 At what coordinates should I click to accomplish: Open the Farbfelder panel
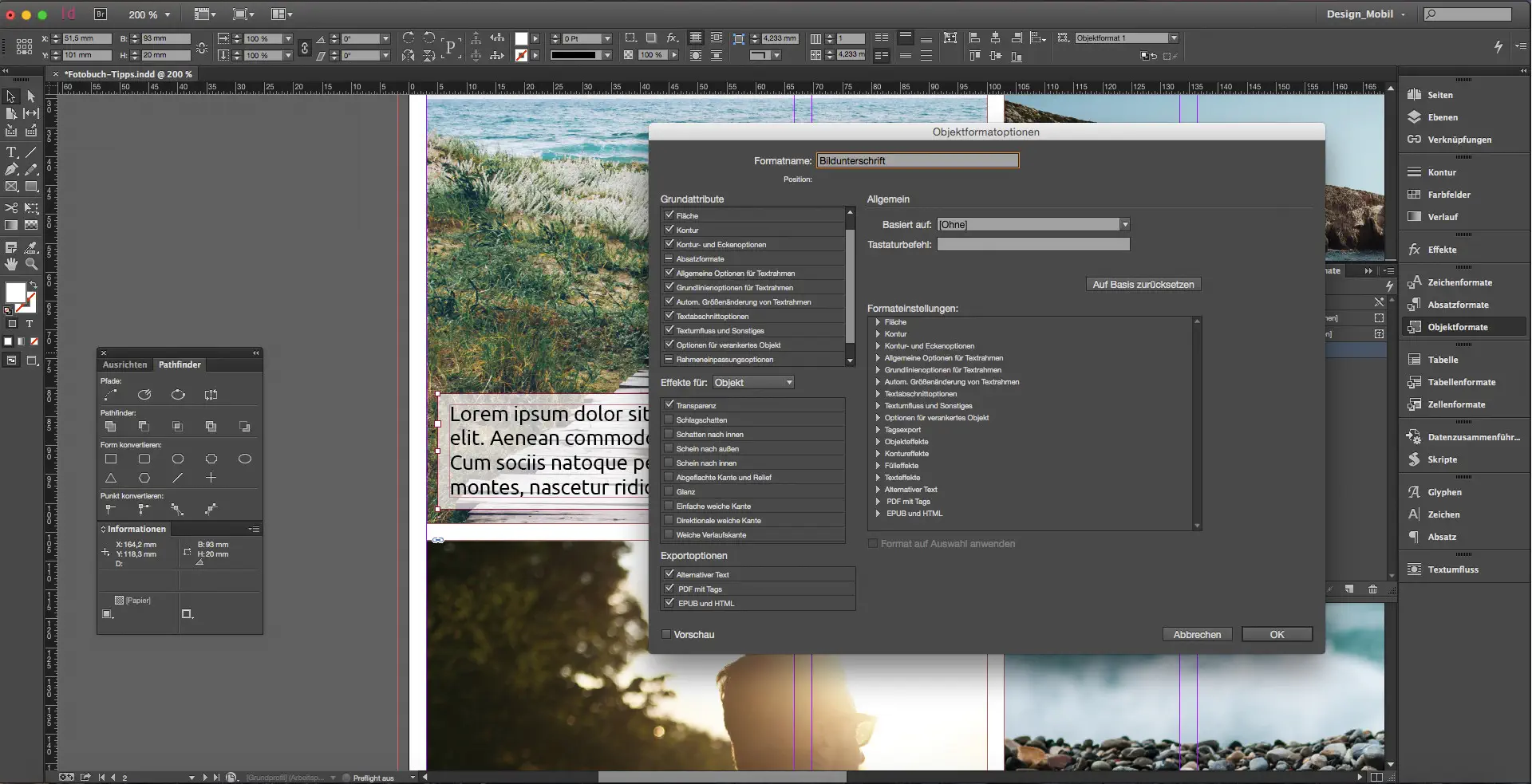click(1446, 194)
